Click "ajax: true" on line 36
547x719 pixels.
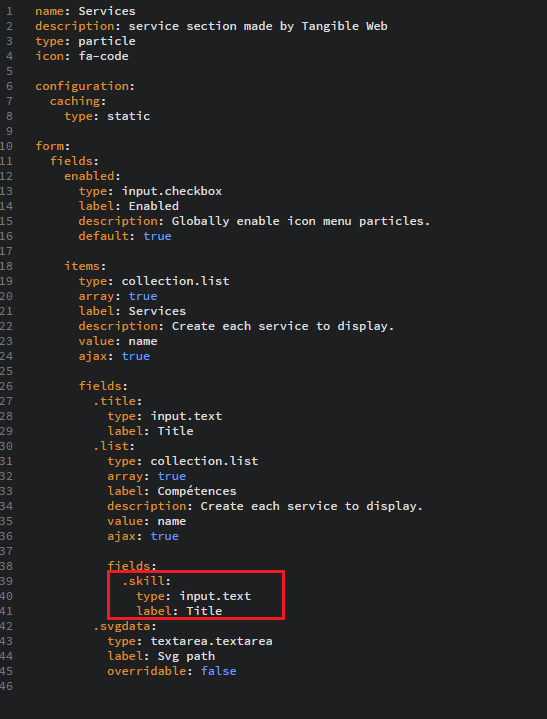pos(143,536)
